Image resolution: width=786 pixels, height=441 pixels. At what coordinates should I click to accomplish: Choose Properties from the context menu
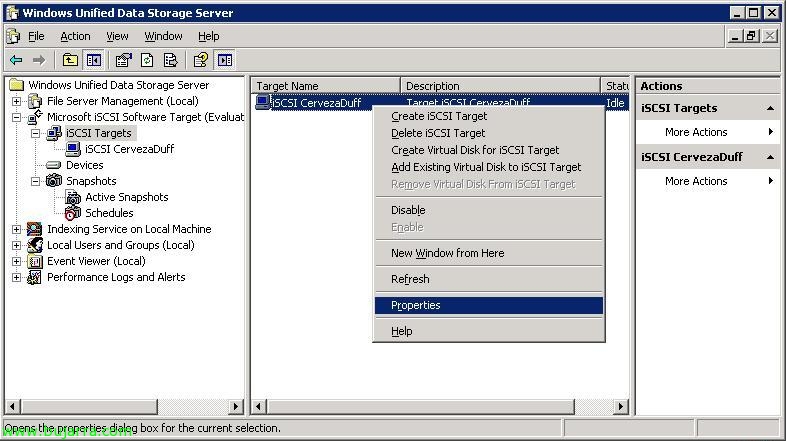tap(416, 305)
